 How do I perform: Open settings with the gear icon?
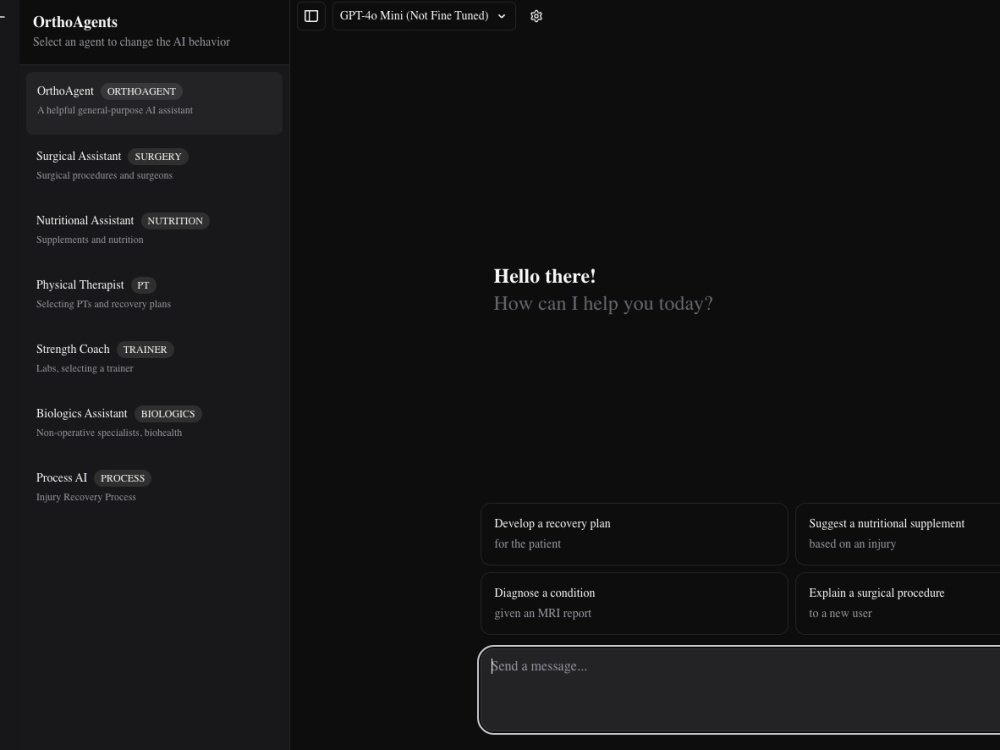pos(536,16)
